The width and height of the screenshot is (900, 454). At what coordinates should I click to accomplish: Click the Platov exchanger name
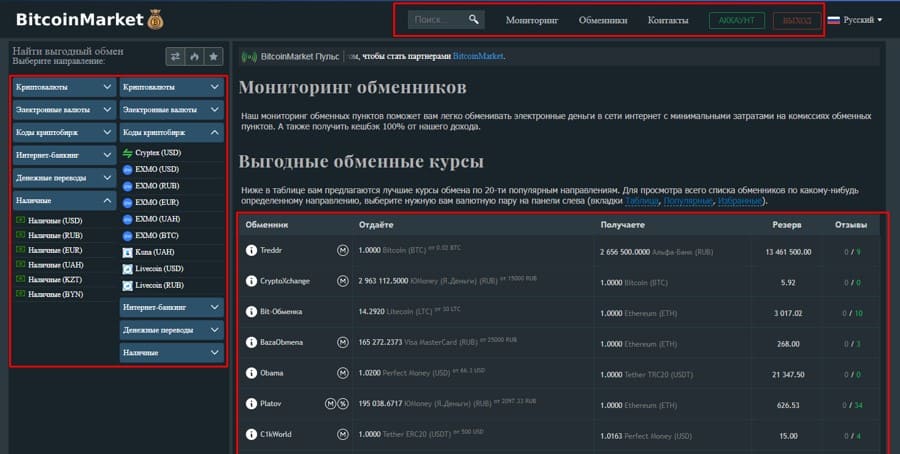click(270, 403)
